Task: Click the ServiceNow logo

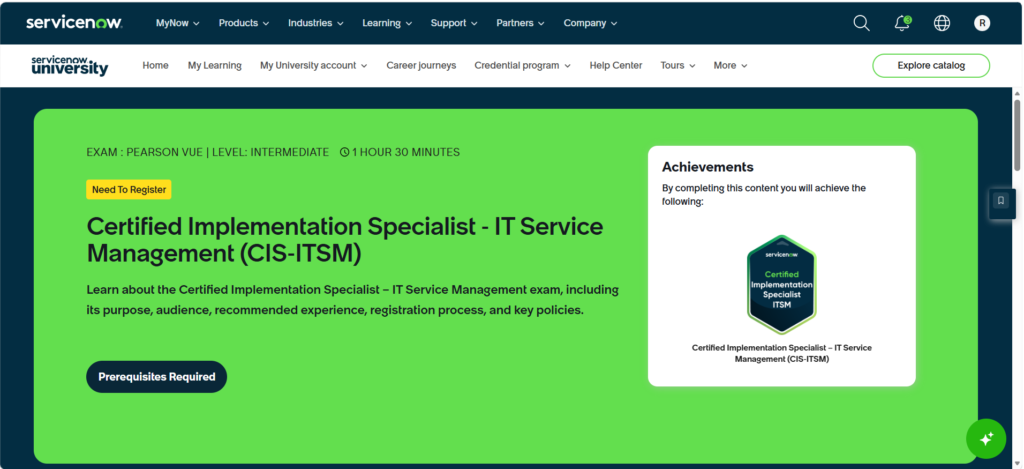Action: point(74,23)
